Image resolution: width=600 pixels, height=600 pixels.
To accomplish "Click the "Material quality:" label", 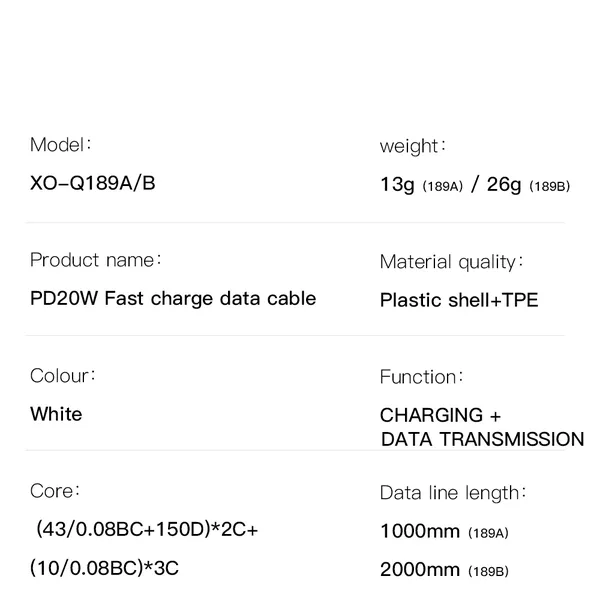I will [x=452, y=262].
